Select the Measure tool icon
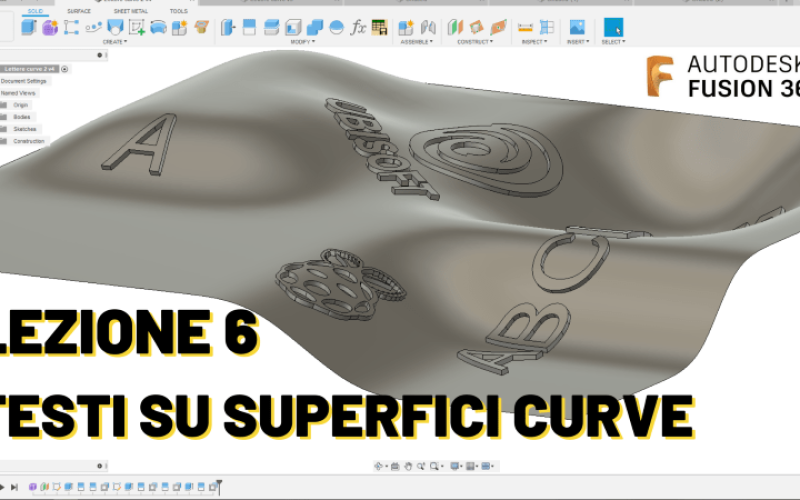 tap(525, 27)
